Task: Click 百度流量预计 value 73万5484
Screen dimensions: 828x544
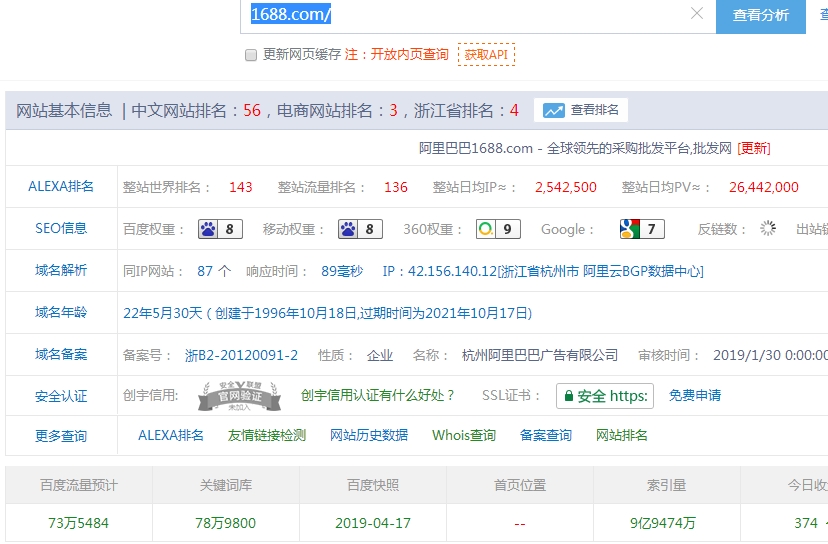Action: click(79, 523)
